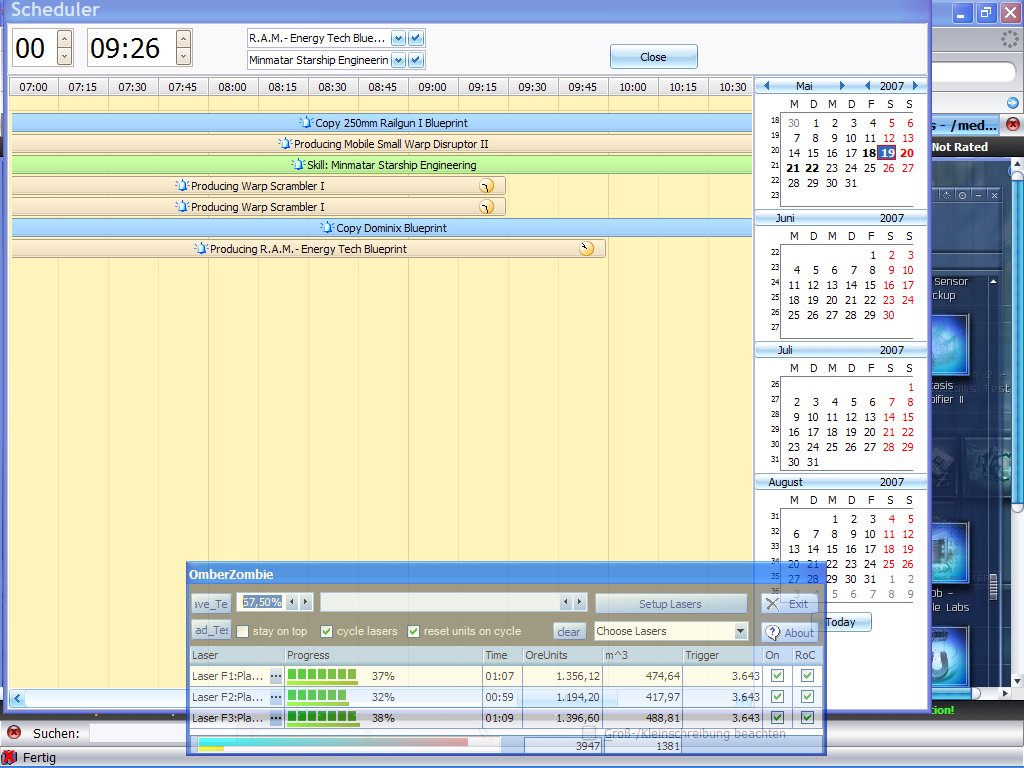The image size is (1024, 768).
Task: Go to the previous month in the calendar
Action: (767, 86)
